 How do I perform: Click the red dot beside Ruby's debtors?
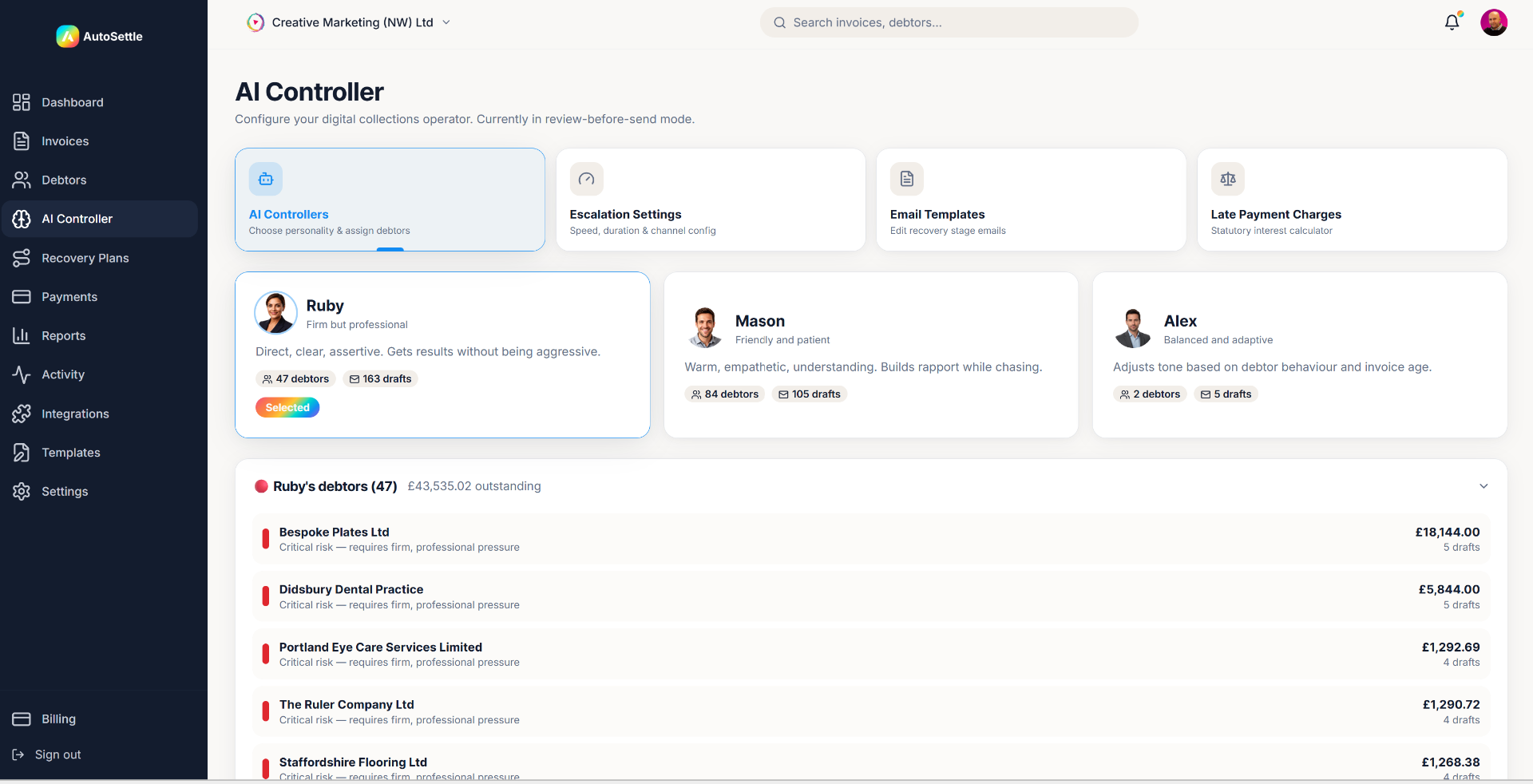click(x=261, y=486)
